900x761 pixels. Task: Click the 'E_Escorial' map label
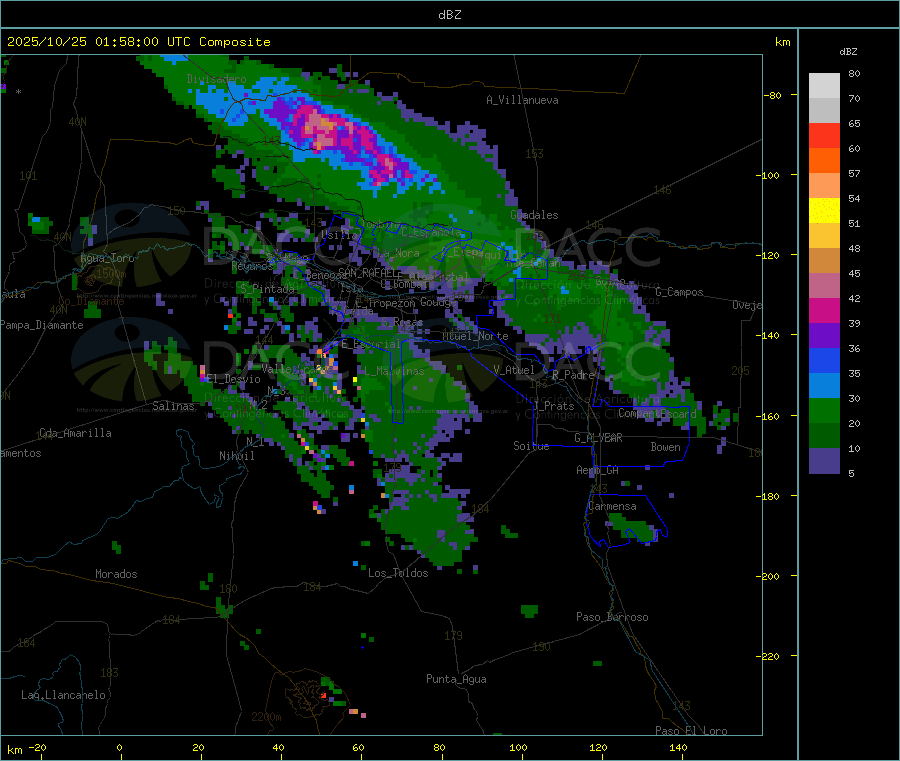click(371, 344)
